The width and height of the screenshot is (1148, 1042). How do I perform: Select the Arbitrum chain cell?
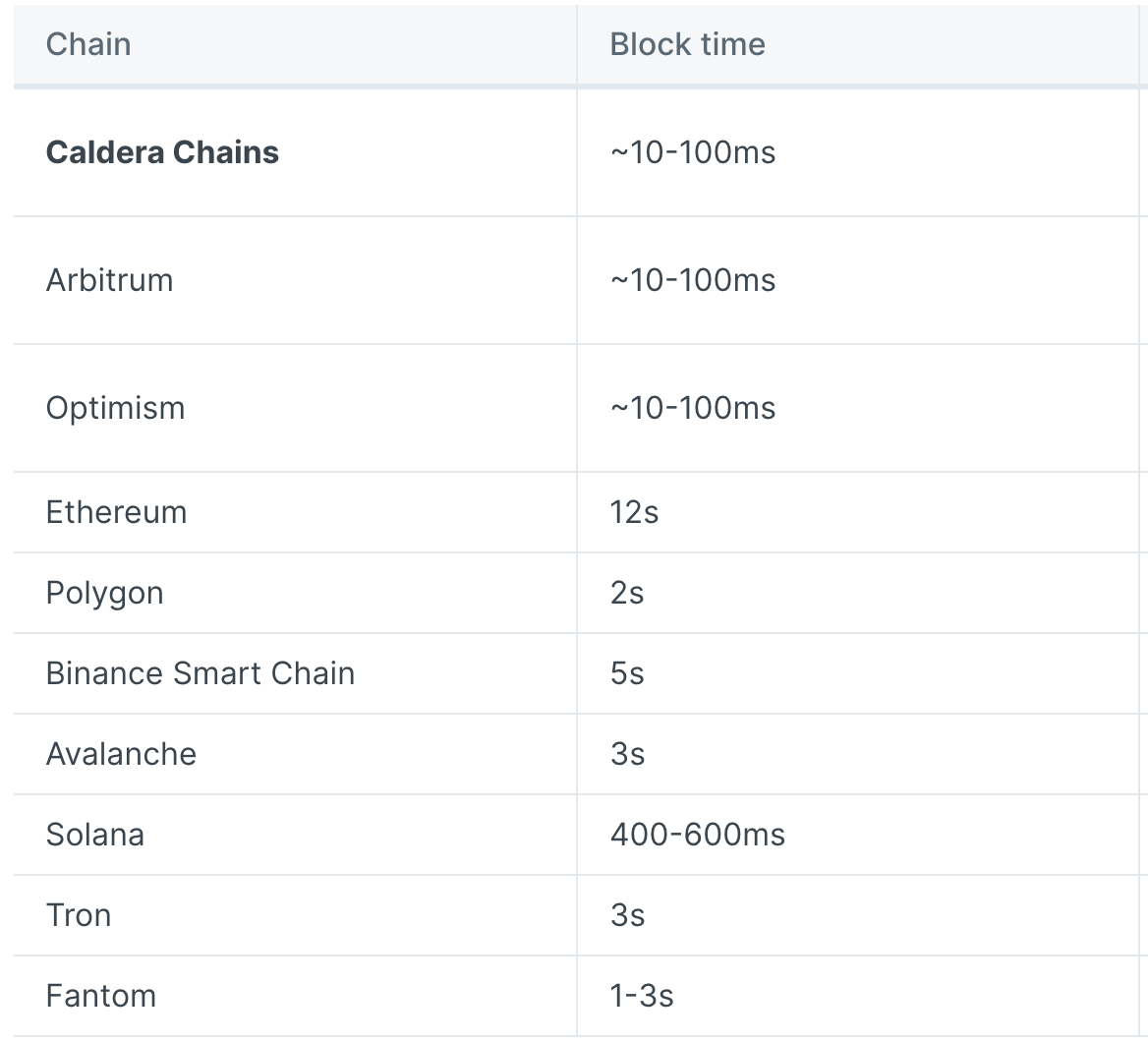[294, 280]
